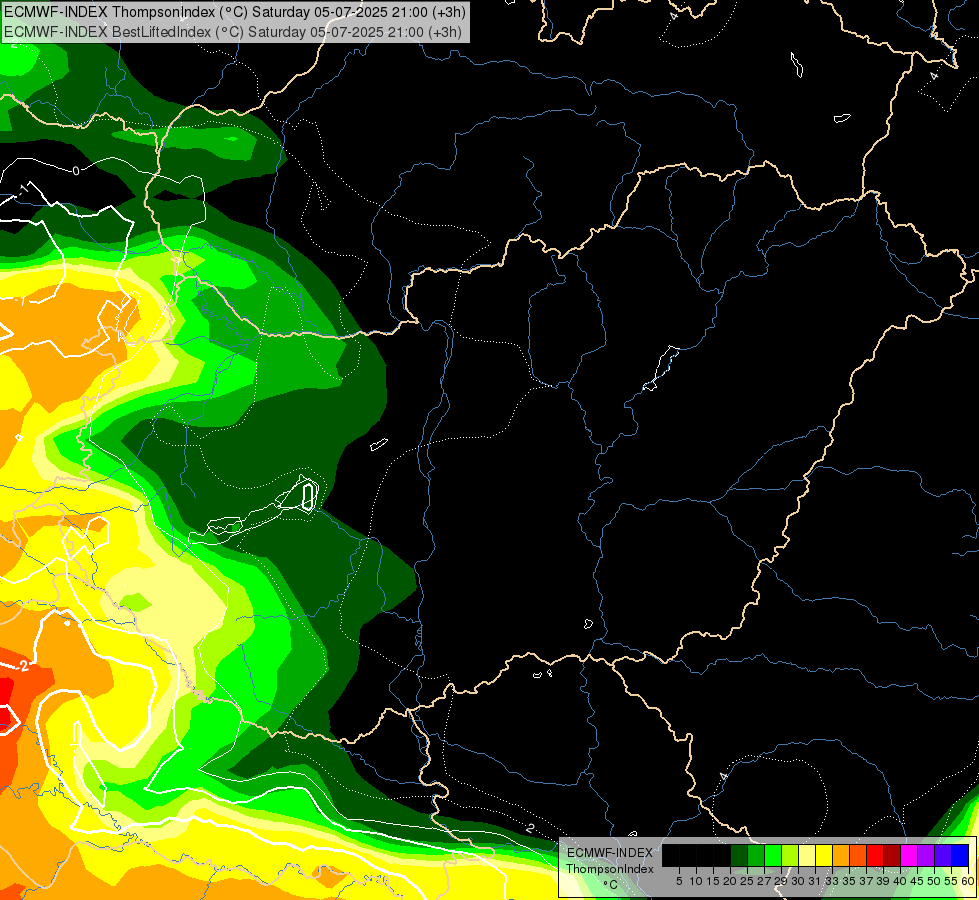This screenshot has width=979, height=900.
Task: Select the yellow 31-33 legend swatch
Action: click(x=824, y=855)
